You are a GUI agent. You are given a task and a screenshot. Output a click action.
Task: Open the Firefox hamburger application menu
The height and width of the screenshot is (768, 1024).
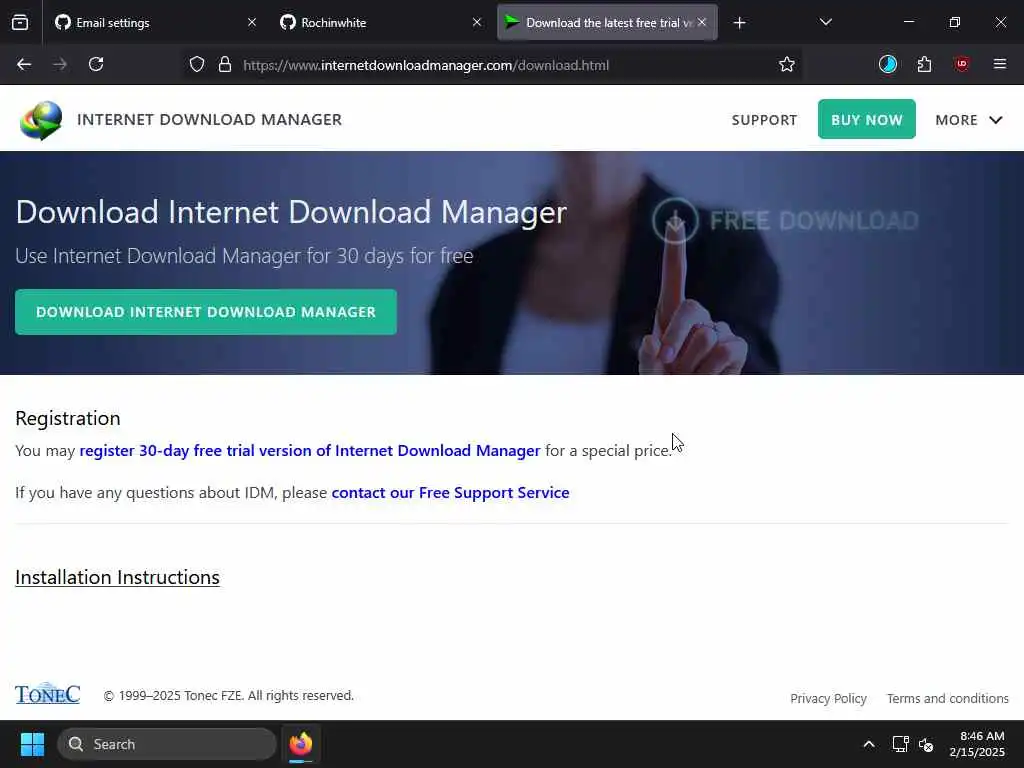click(999, 64)
